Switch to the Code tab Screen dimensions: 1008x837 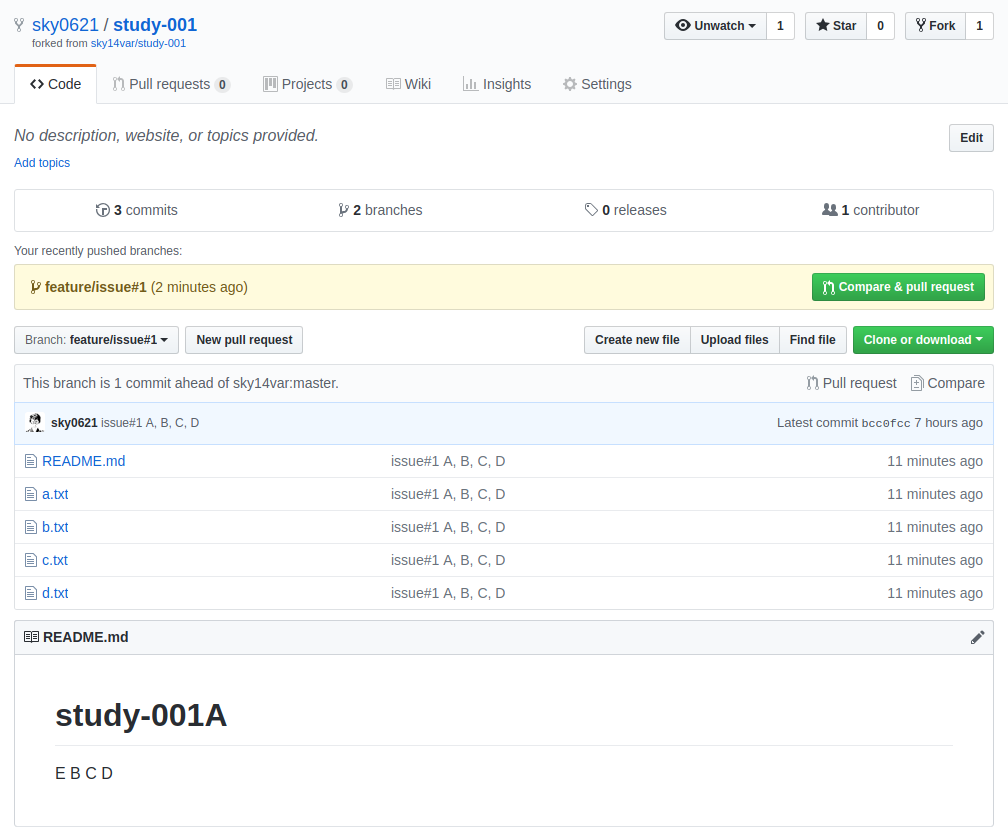click(x=55, y=84)
